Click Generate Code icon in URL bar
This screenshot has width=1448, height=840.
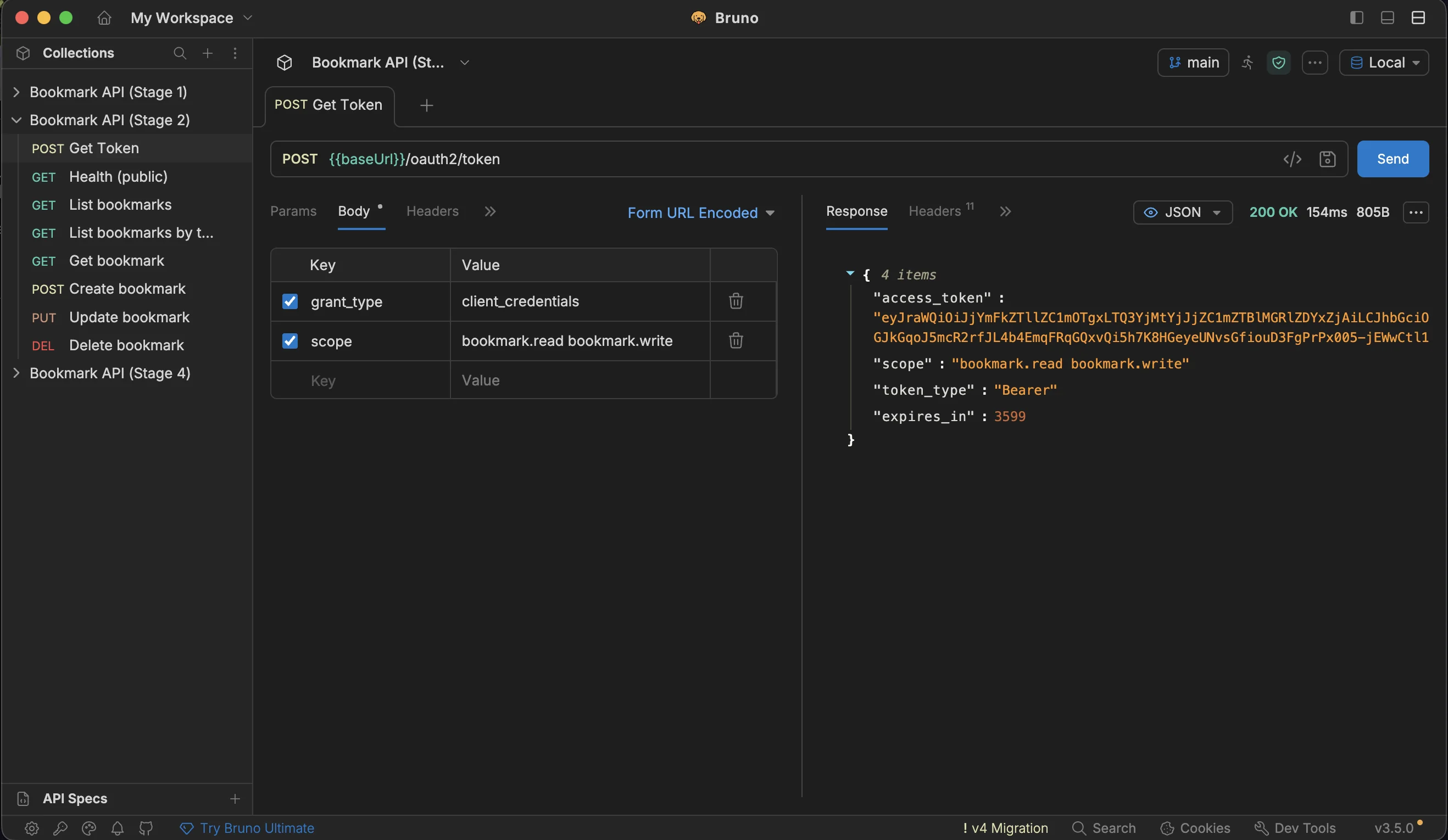point(1293,159)
